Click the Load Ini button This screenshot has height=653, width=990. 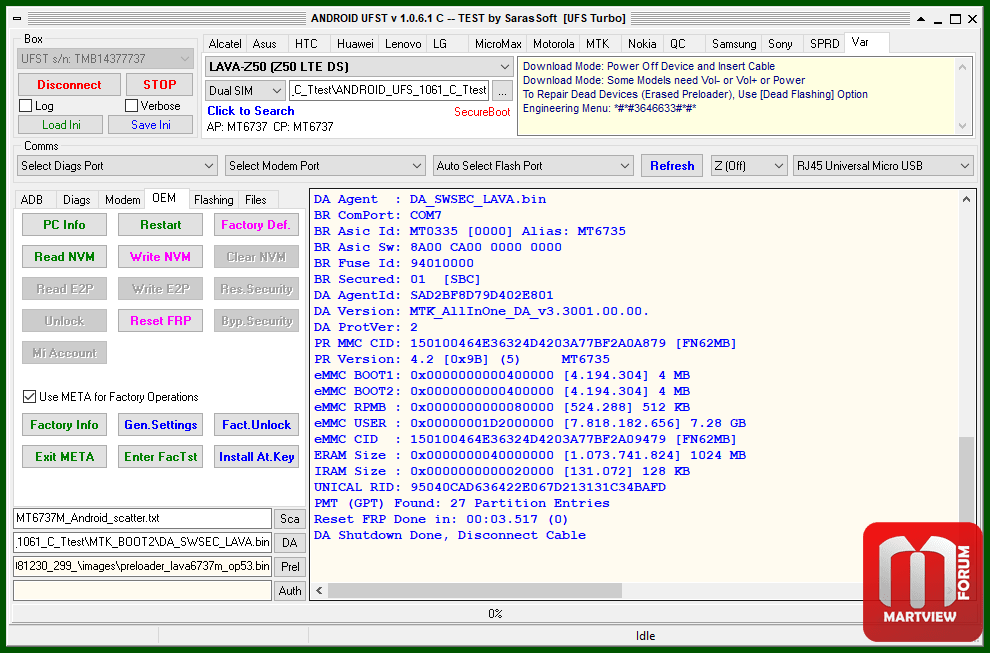(61, 125)
